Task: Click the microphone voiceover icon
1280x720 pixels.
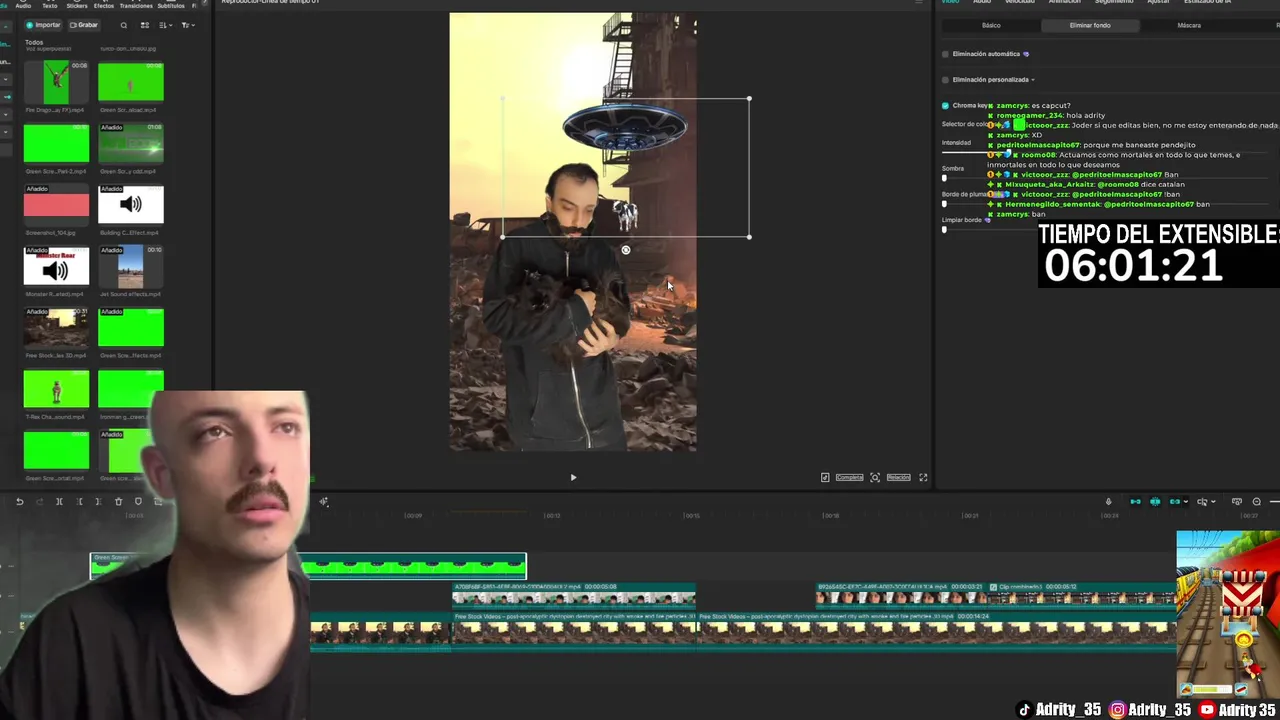Action: coord(1108,502)
